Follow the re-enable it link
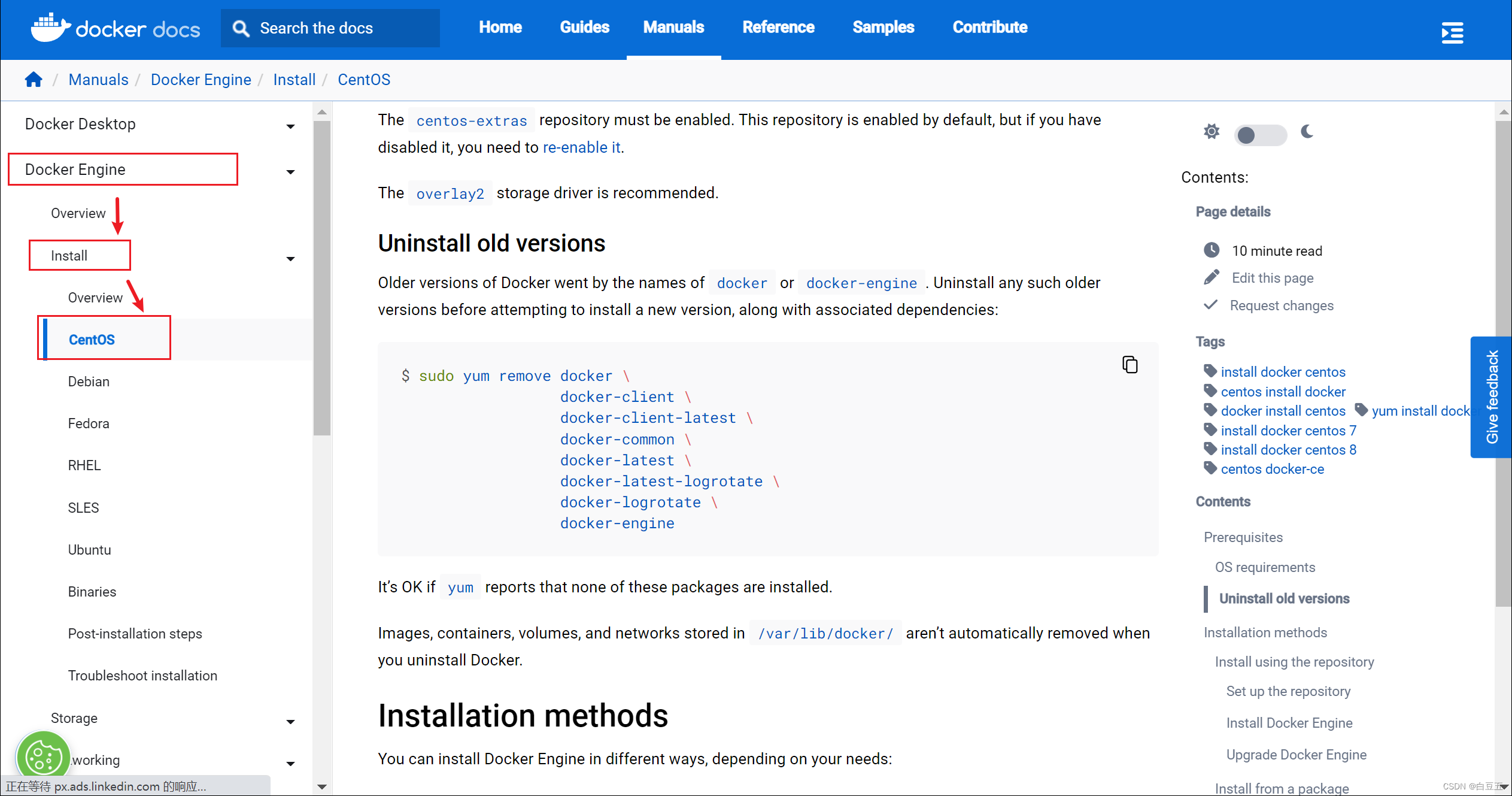The width and height of the screenshot is (1512, 796). (x=581, y=147)
